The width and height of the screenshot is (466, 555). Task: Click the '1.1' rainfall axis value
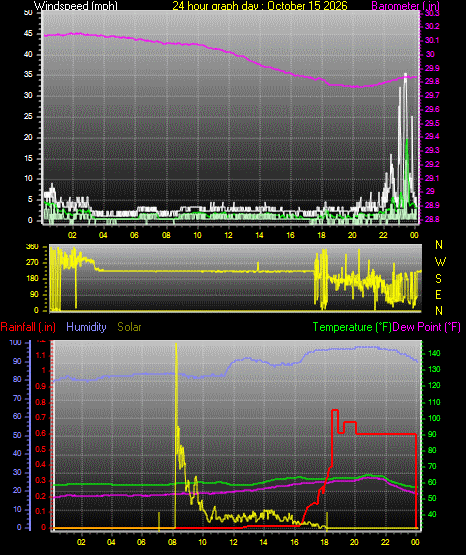coord(41,355)
